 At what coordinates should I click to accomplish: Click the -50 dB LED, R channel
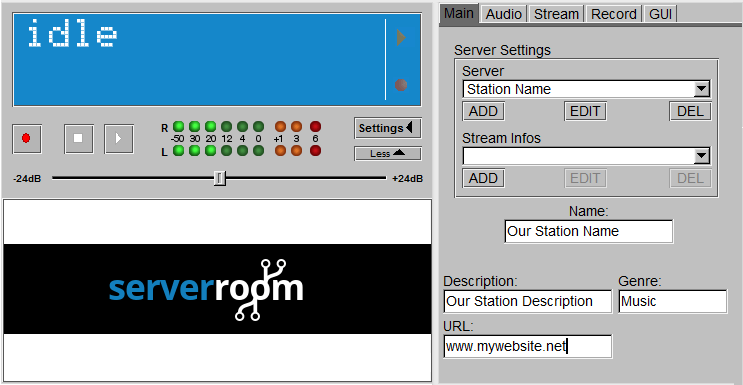[x=178, y=127]
